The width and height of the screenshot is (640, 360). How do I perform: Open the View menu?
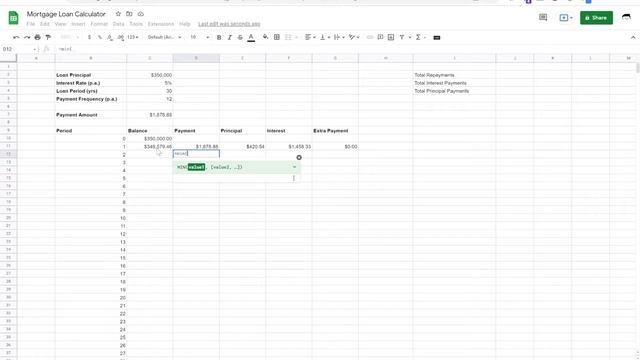[x=60, y=24]
